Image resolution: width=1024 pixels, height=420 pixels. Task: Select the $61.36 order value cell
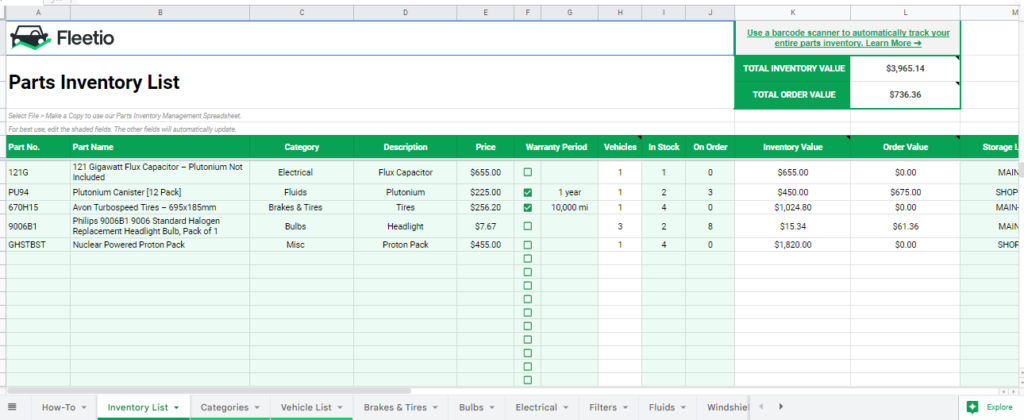(905, 226)
